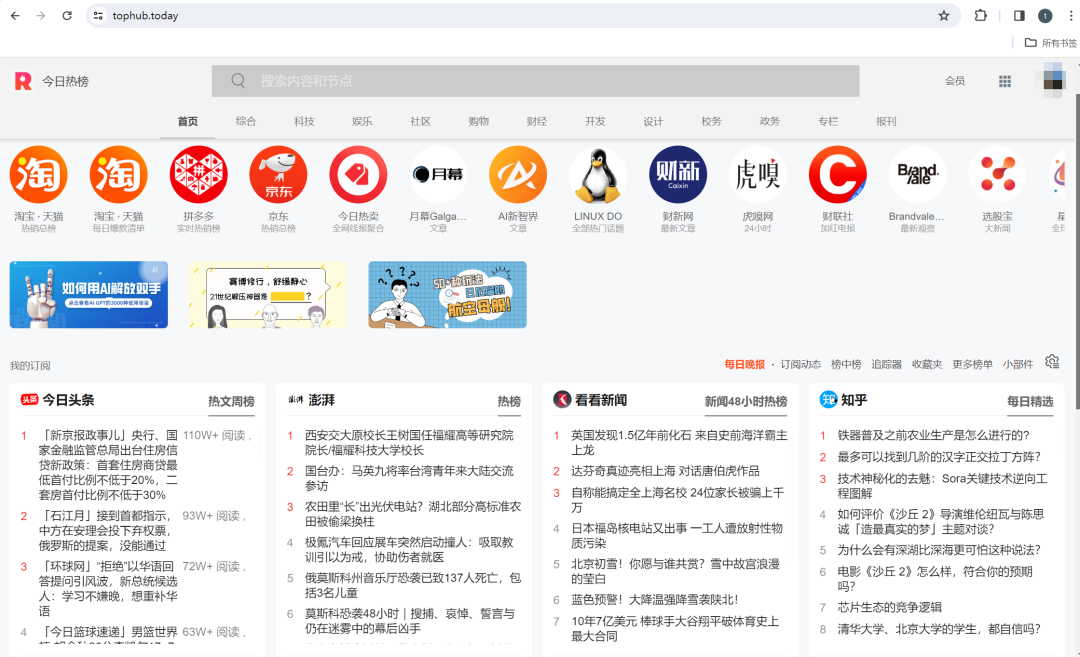Open the 虎嗅网 icon

point(758,175)
